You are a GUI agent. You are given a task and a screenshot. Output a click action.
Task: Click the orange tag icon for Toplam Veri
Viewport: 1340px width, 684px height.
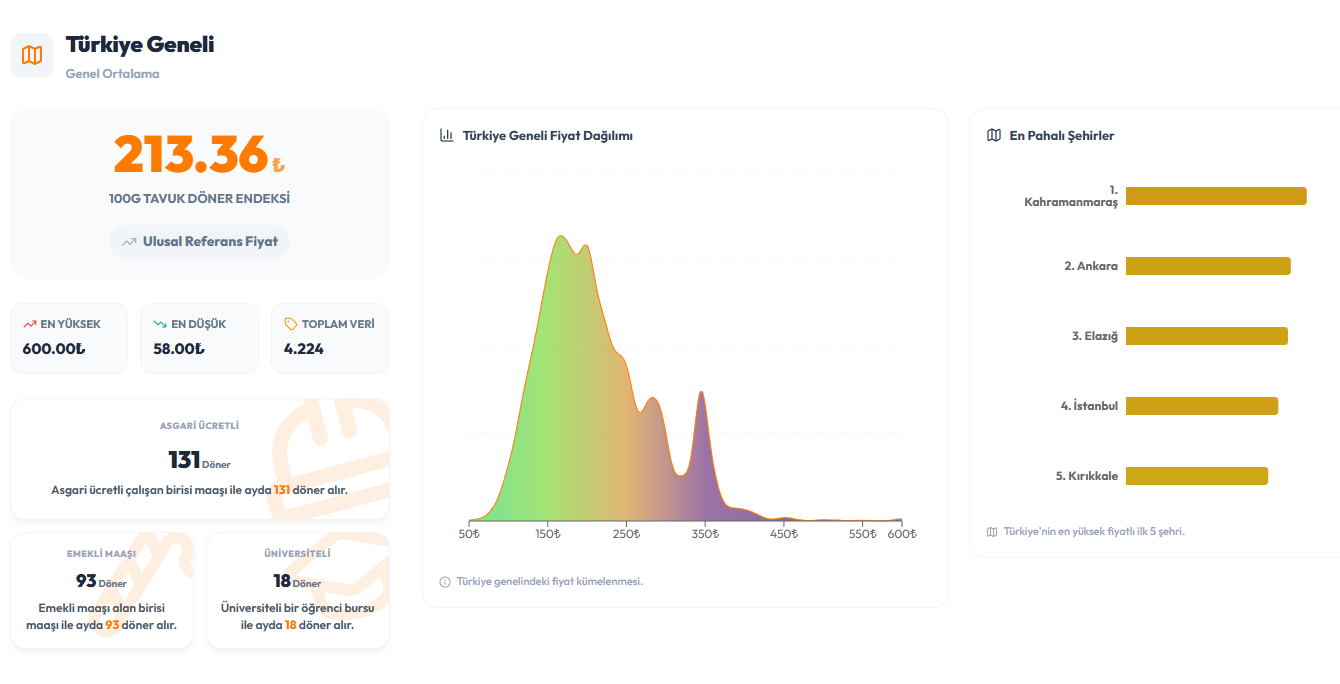pyautogui.click(x=291, y=324)
